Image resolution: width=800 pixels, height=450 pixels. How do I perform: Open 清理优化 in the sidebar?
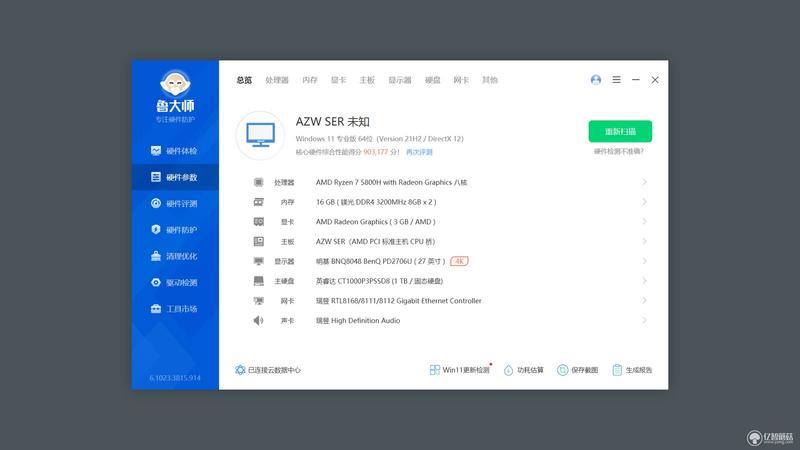[x=174, y=256]
